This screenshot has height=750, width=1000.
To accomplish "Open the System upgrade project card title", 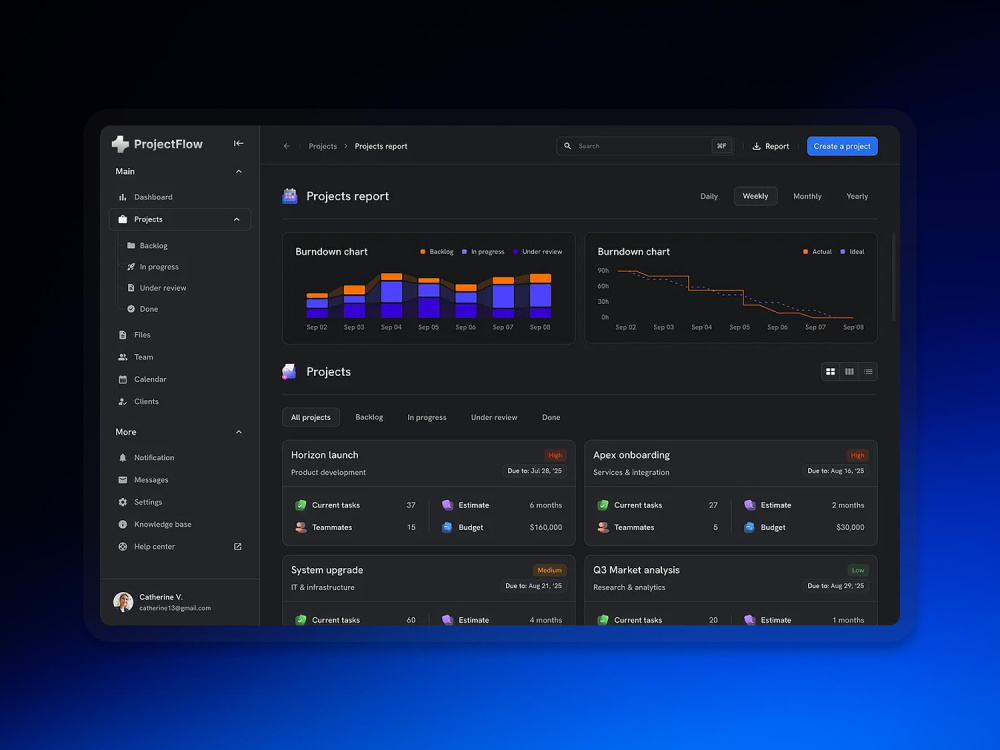I will (327, 570).
